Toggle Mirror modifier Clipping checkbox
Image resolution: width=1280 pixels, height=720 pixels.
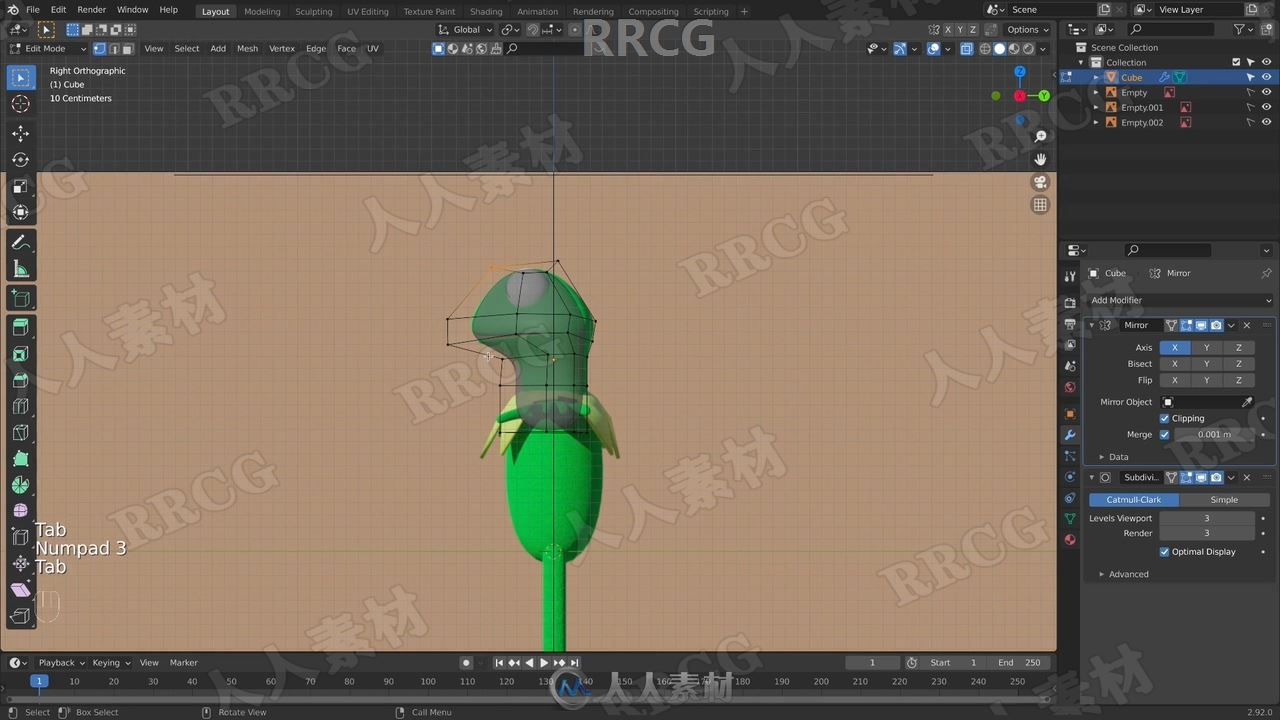1164,418
